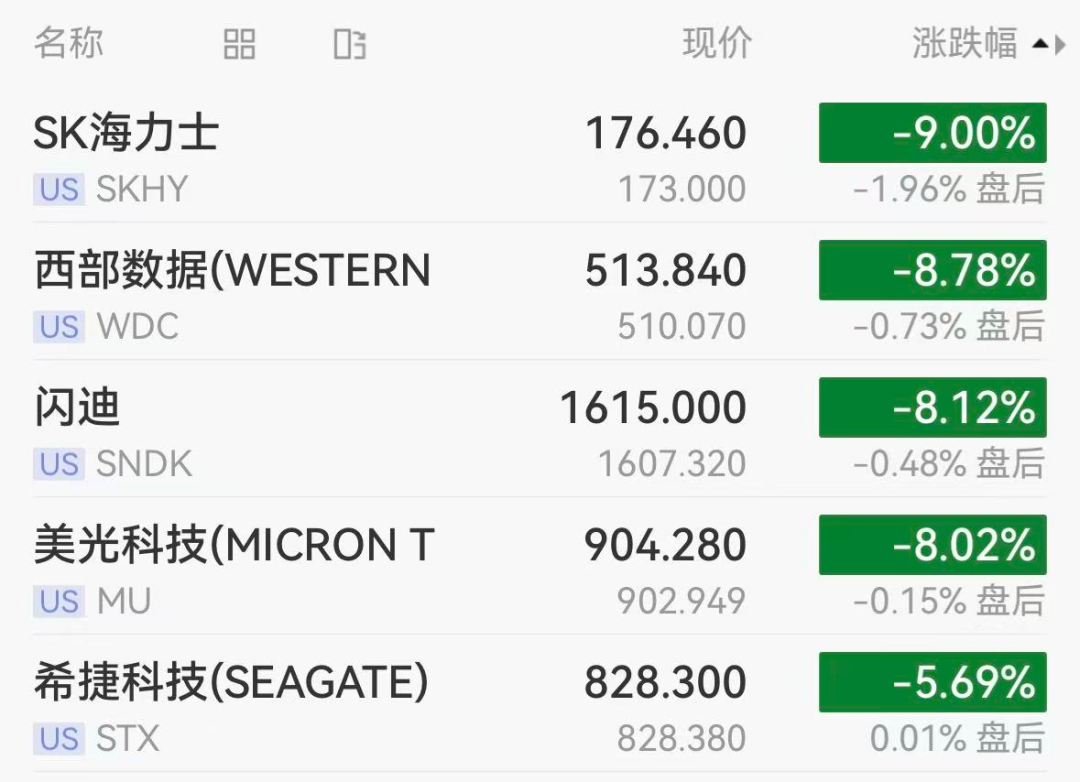Tap the US market tag beside SKHY

[59, 189]
